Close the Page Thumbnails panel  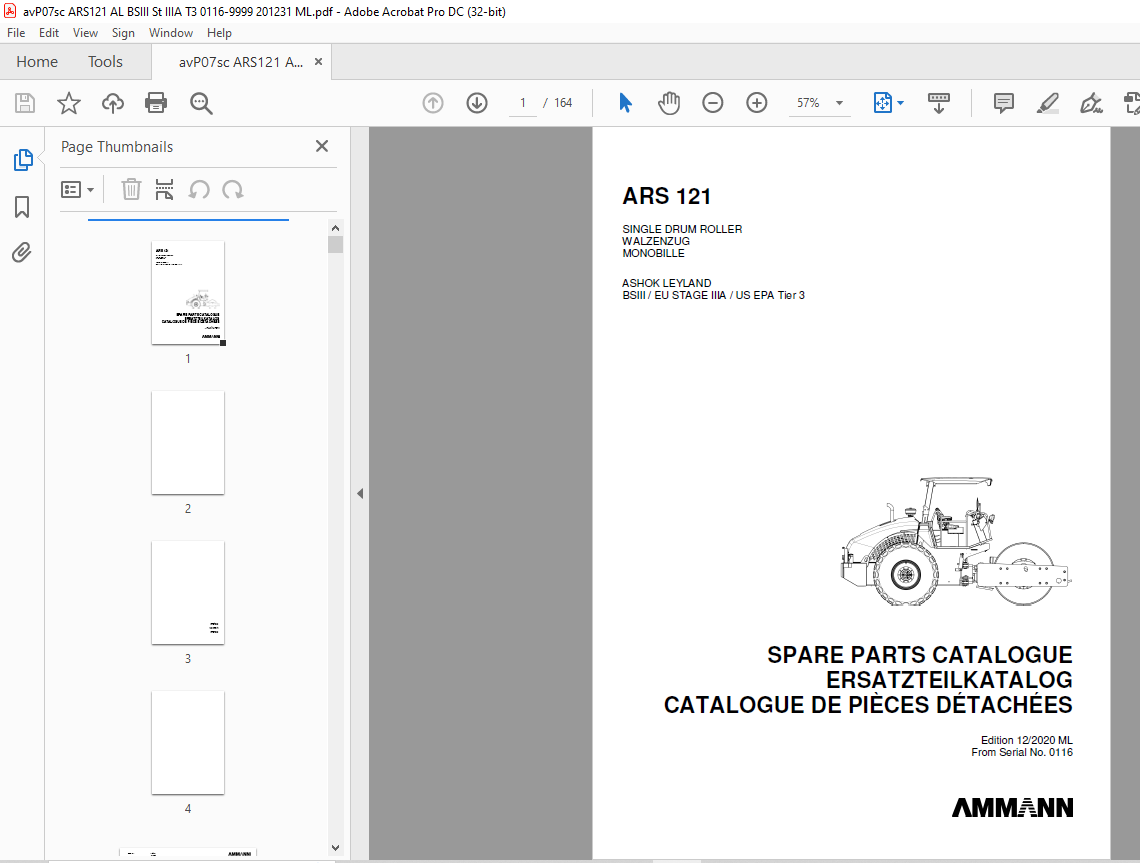[322, 146]
